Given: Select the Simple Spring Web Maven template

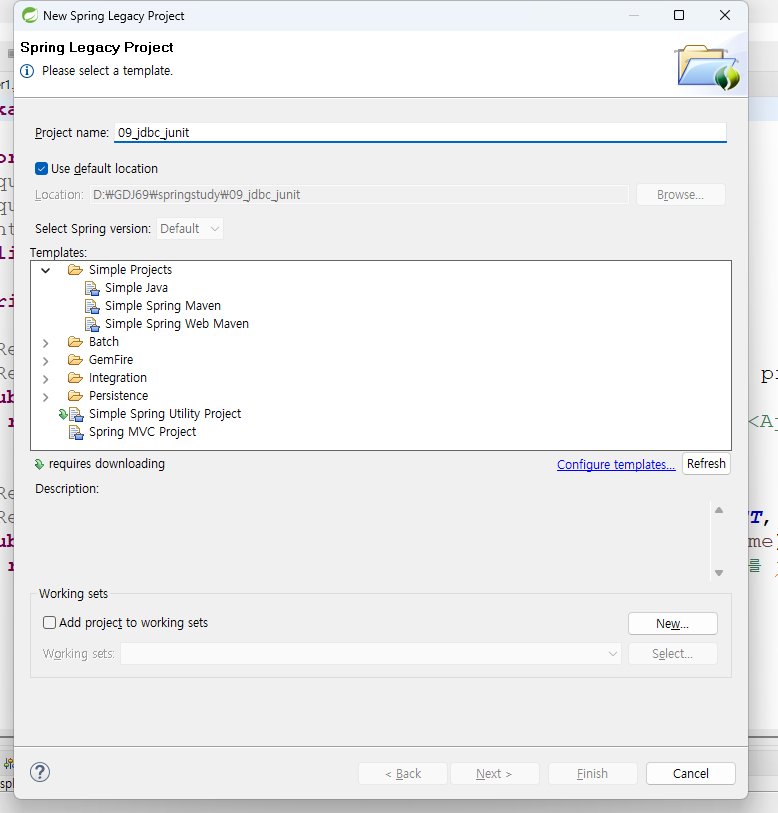Looking at the screenshot, I should point(177,324).
